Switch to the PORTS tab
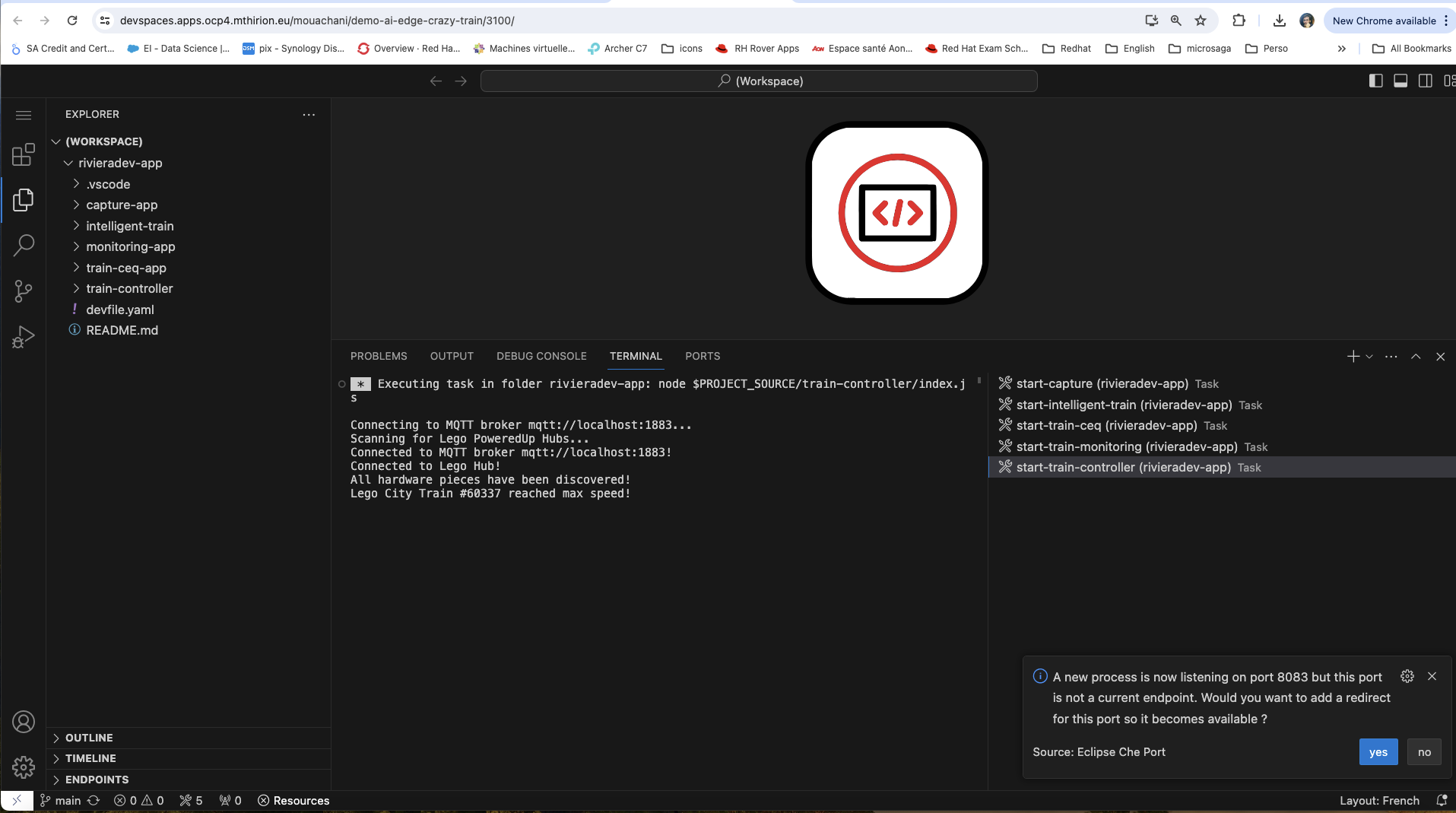The width and height of the screenshot is (1456, 813). point(702,356)
